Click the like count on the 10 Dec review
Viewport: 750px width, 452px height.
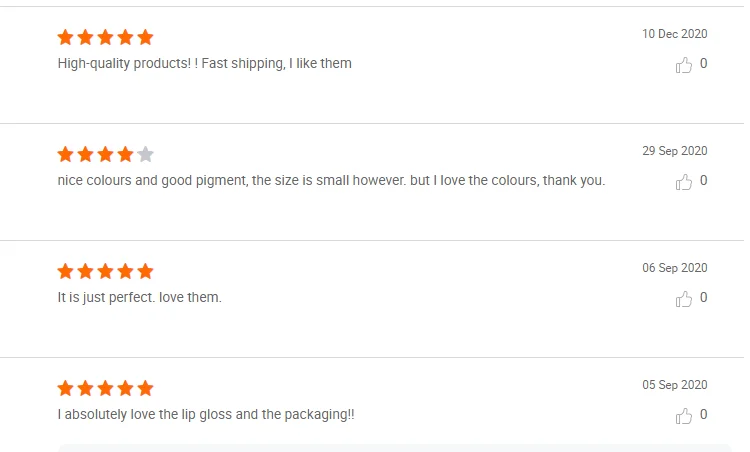coord(704,64)
